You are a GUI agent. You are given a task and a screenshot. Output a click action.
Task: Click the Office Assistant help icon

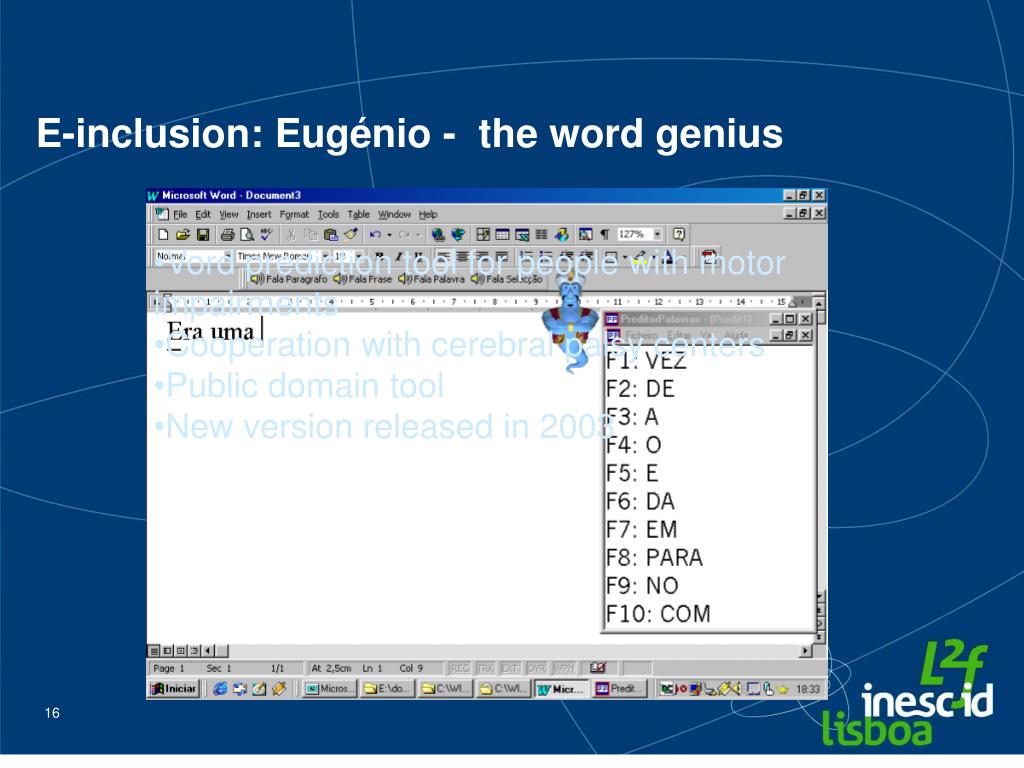tap(679, 234)
